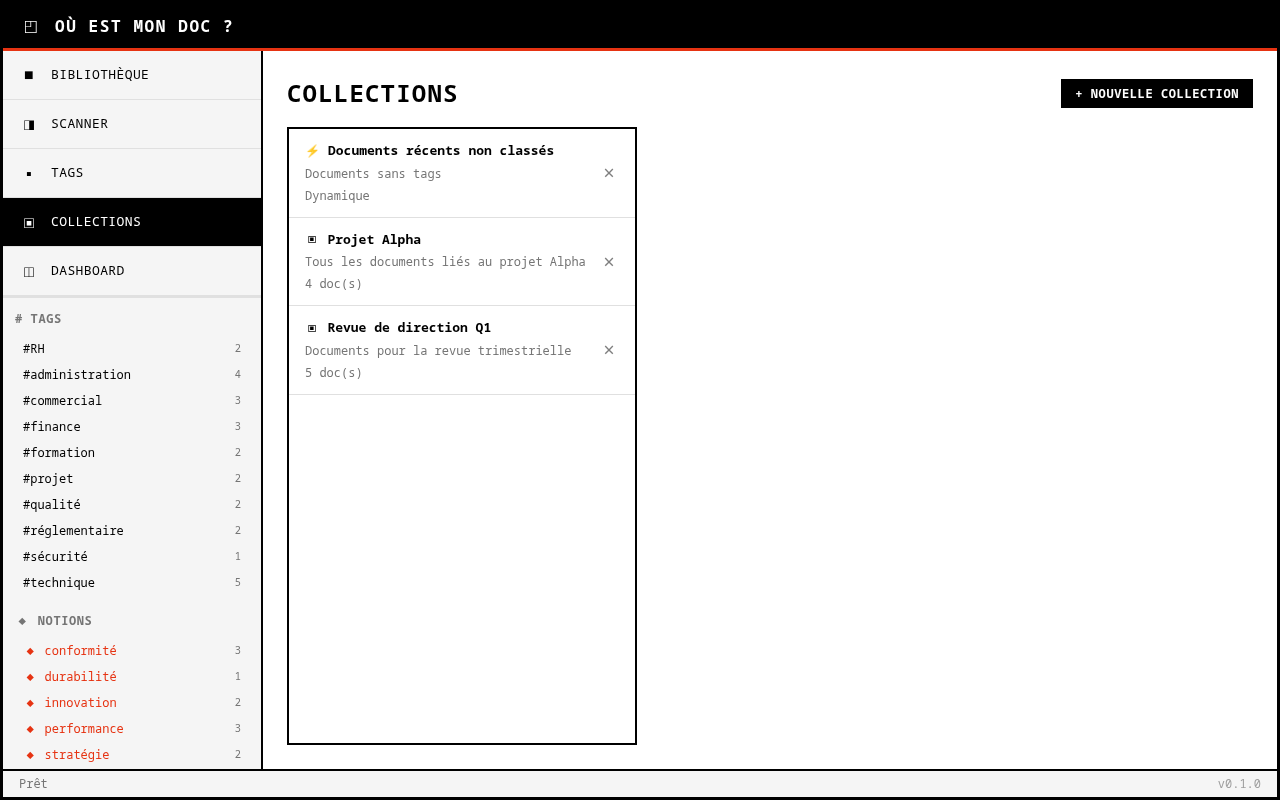Open the performance notion
The height and width of the screenshot is (800, 1280).
pyautogui.click(x=84, y=728)
